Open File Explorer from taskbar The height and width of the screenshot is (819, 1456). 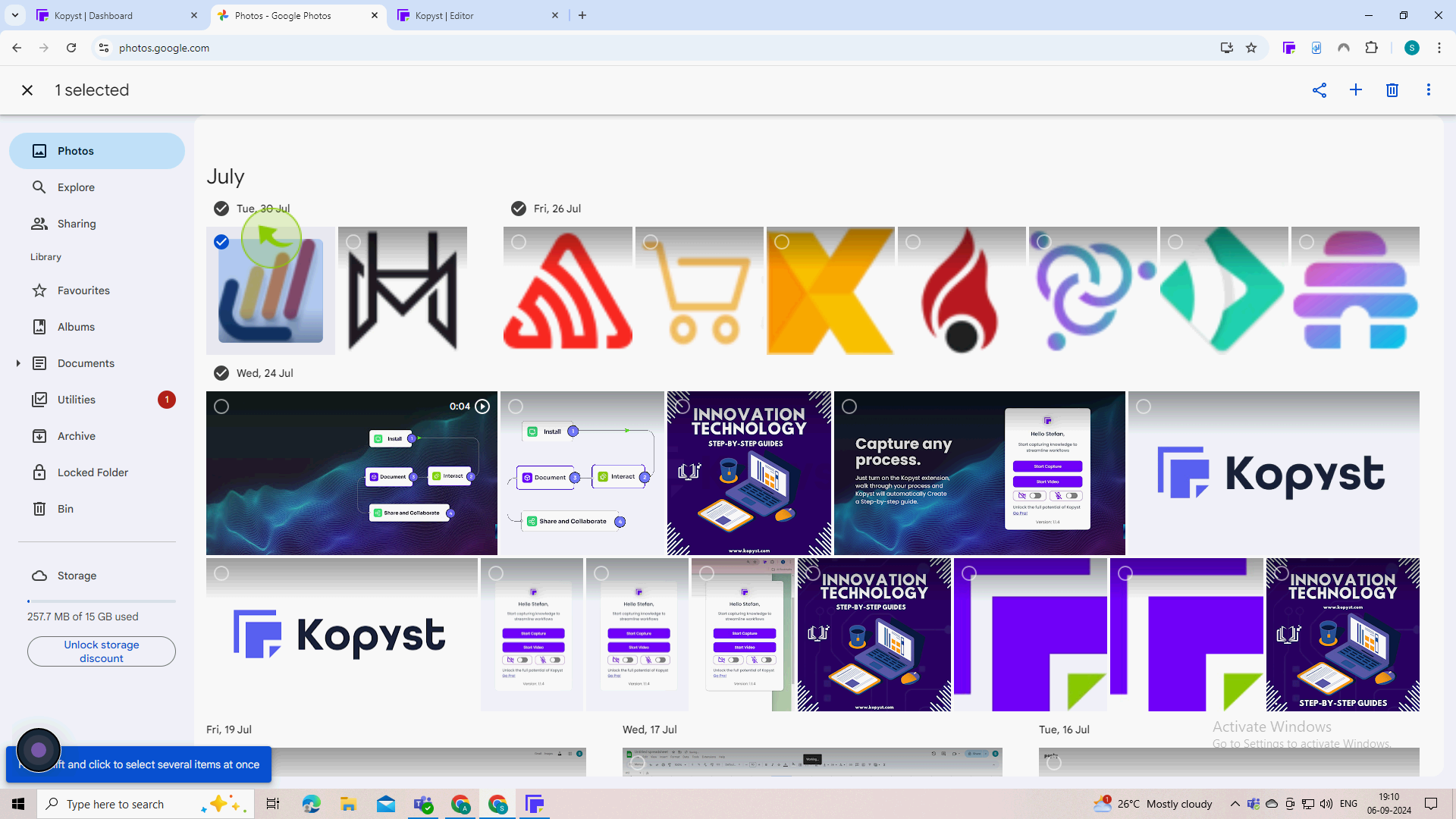pos(348,804)
